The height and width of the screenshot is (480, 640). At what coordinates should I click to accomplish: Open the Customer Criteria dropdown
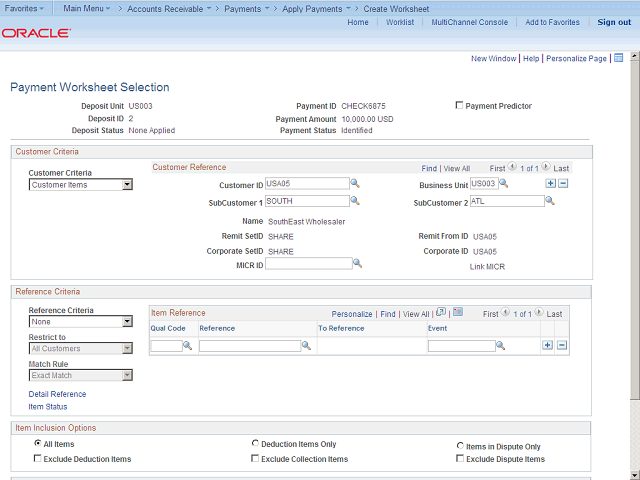[x=127, y=185]
